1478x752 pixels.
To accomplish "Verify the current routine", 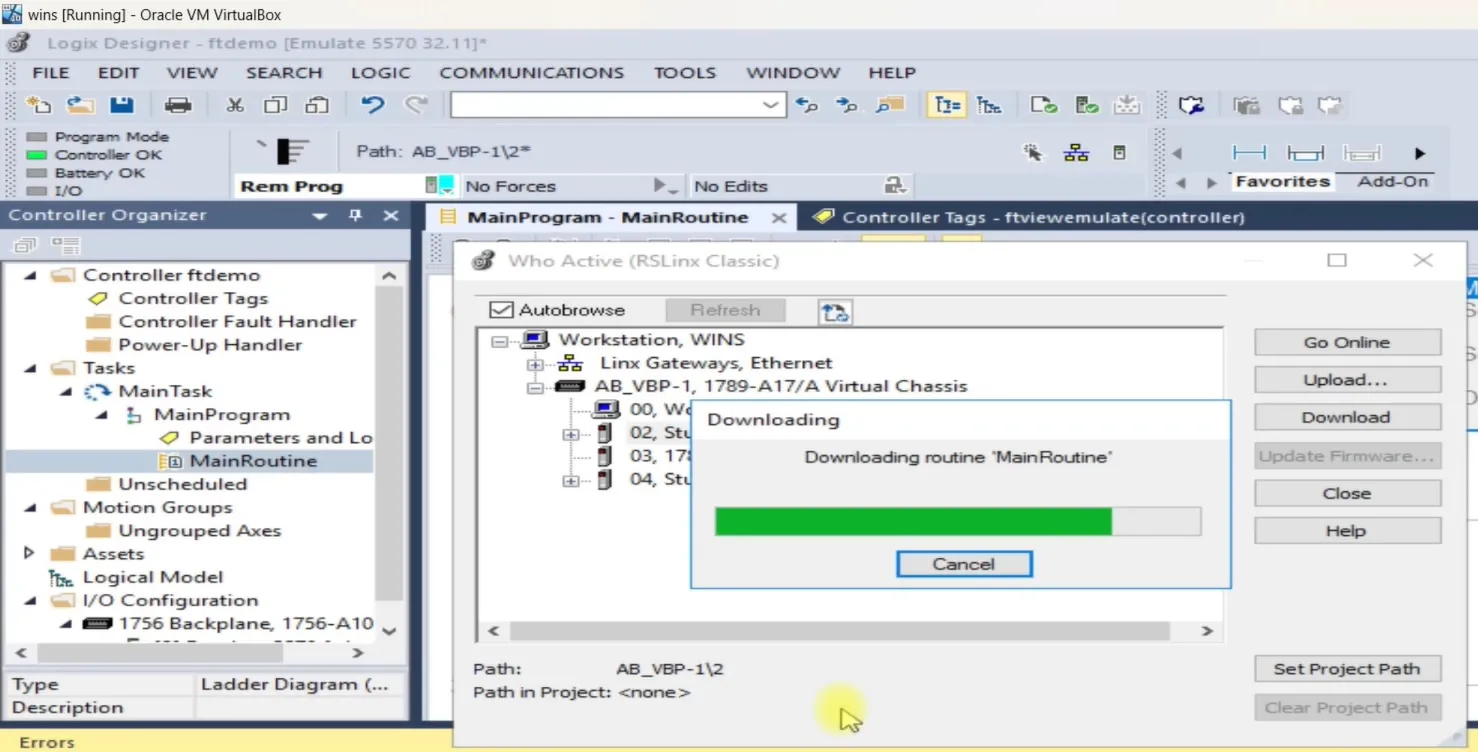I will tap(1043, 104).
